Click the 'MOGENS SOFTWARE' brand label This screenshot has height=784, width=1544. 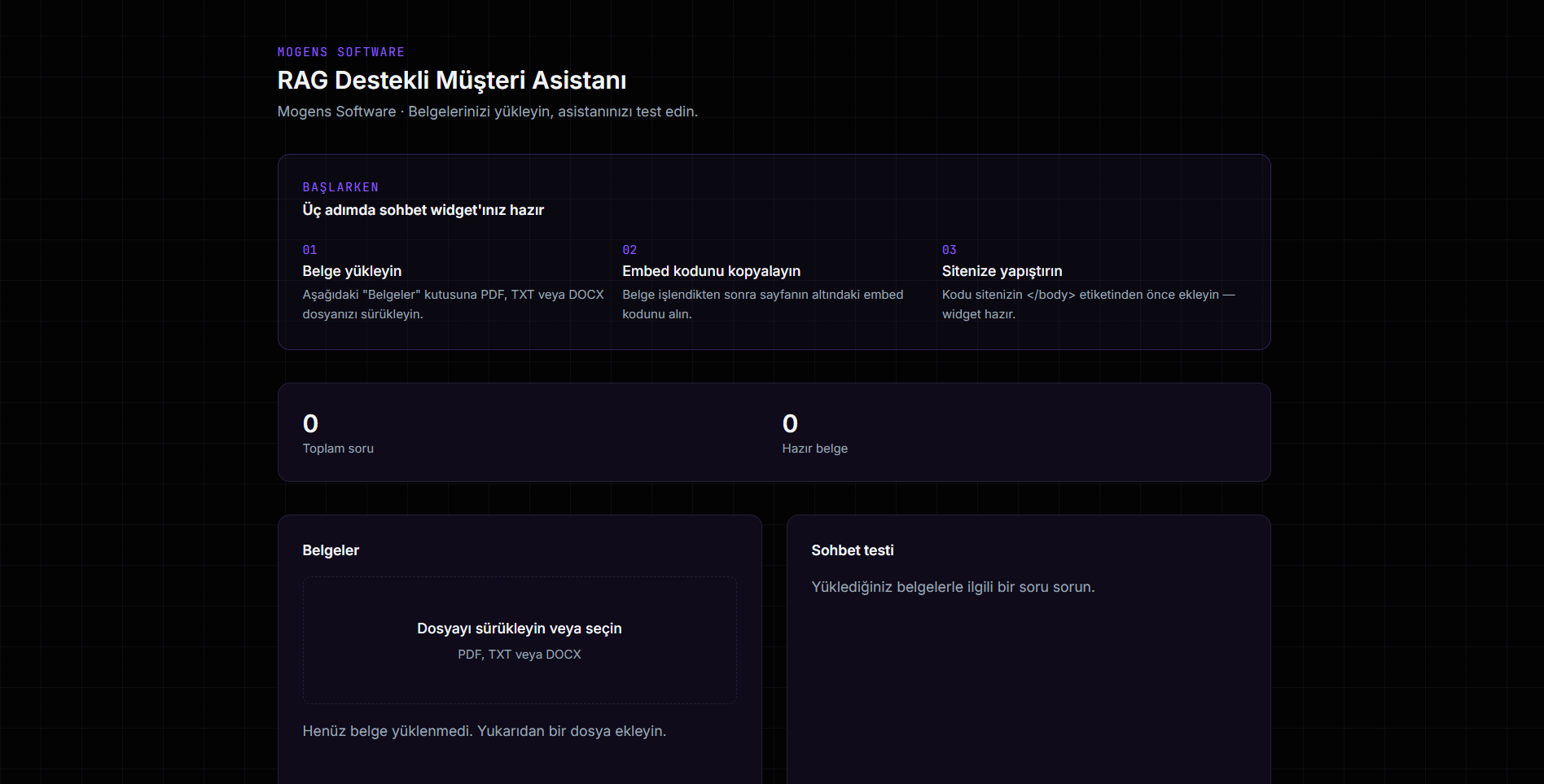click(341, 52)
